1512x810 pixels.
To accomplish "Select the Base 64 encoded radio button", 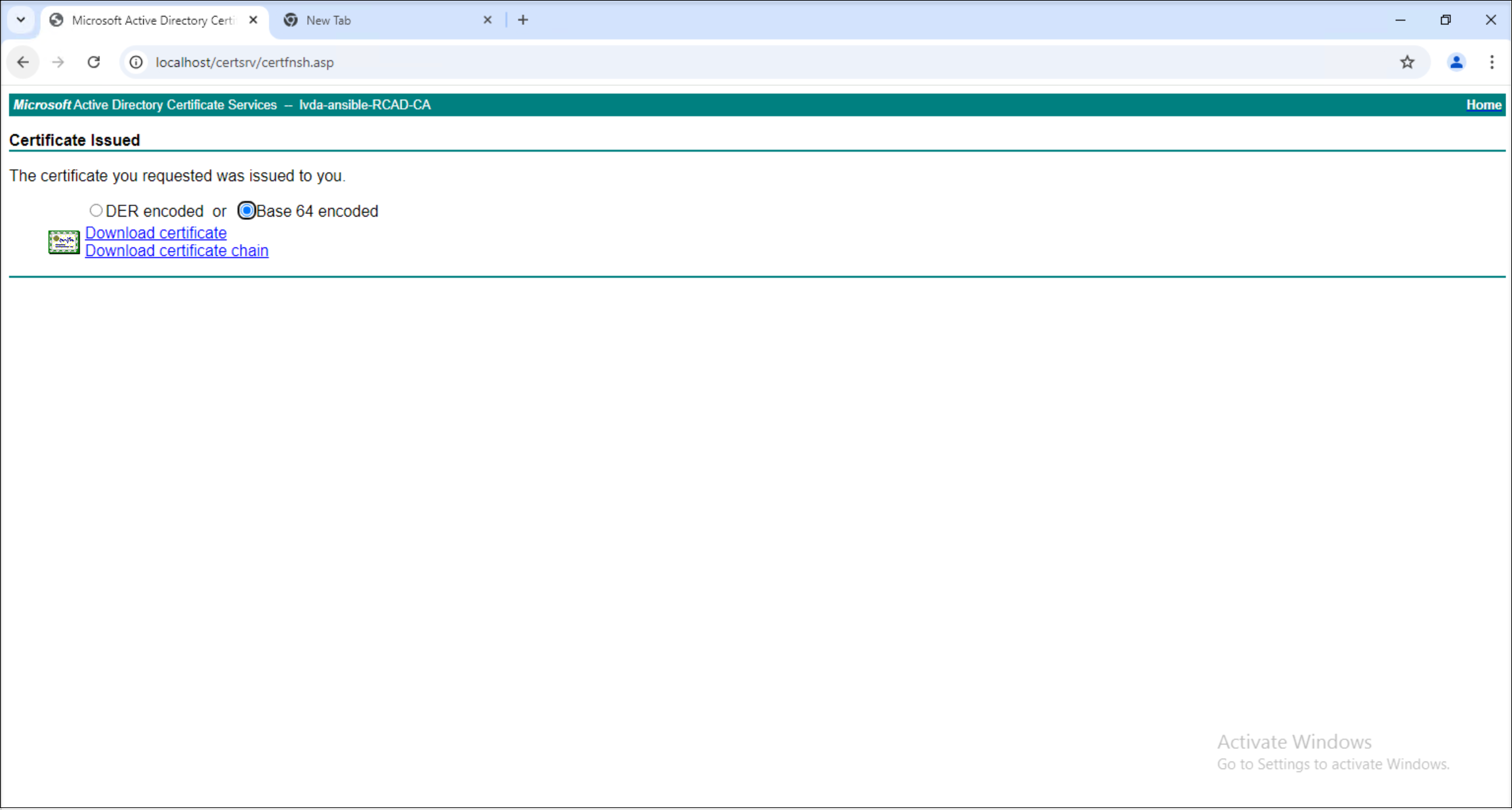I will pyautogui.click(x=246, y=210).
